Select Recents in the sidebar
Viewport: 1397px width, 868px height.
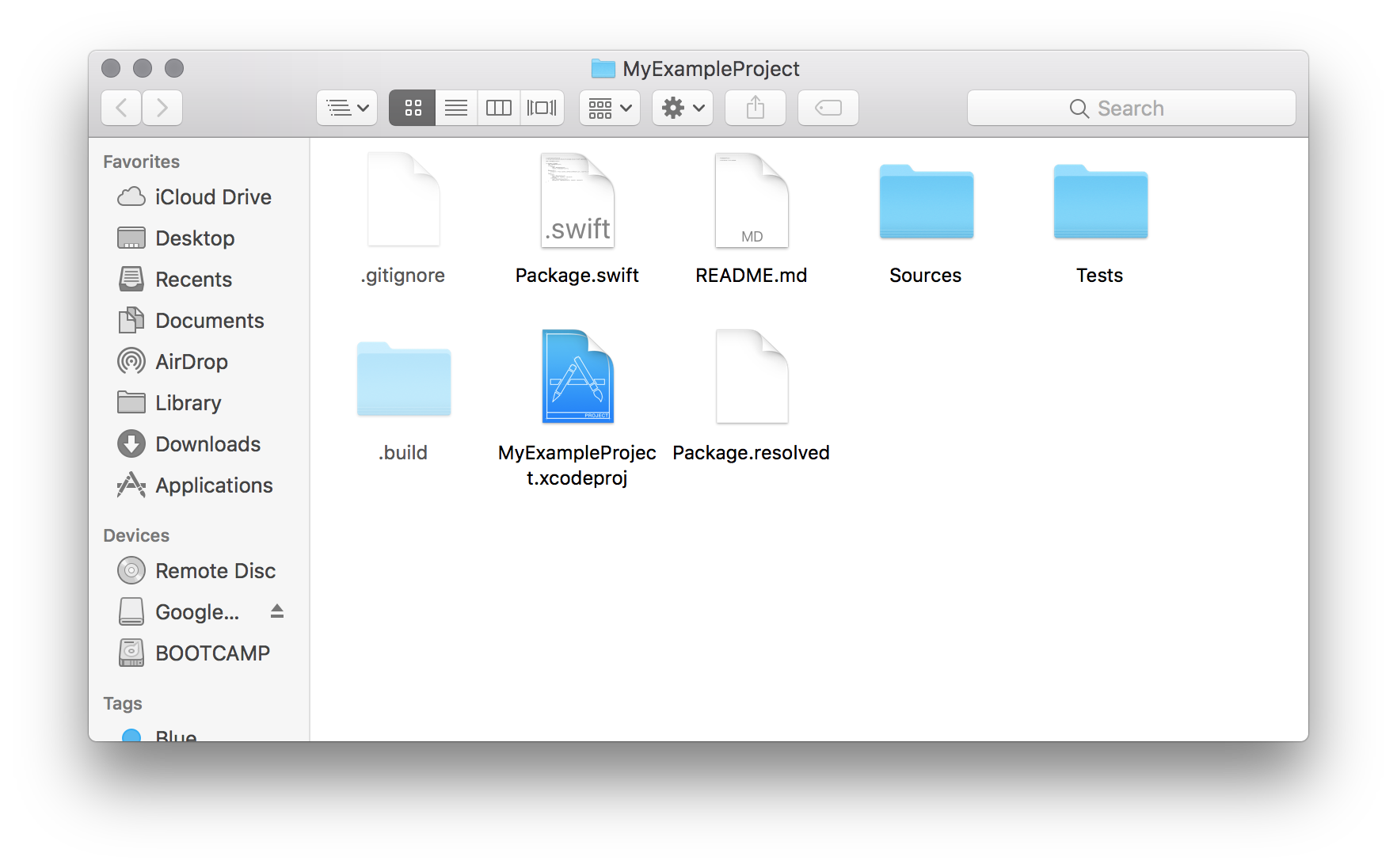tap(198, 279)
